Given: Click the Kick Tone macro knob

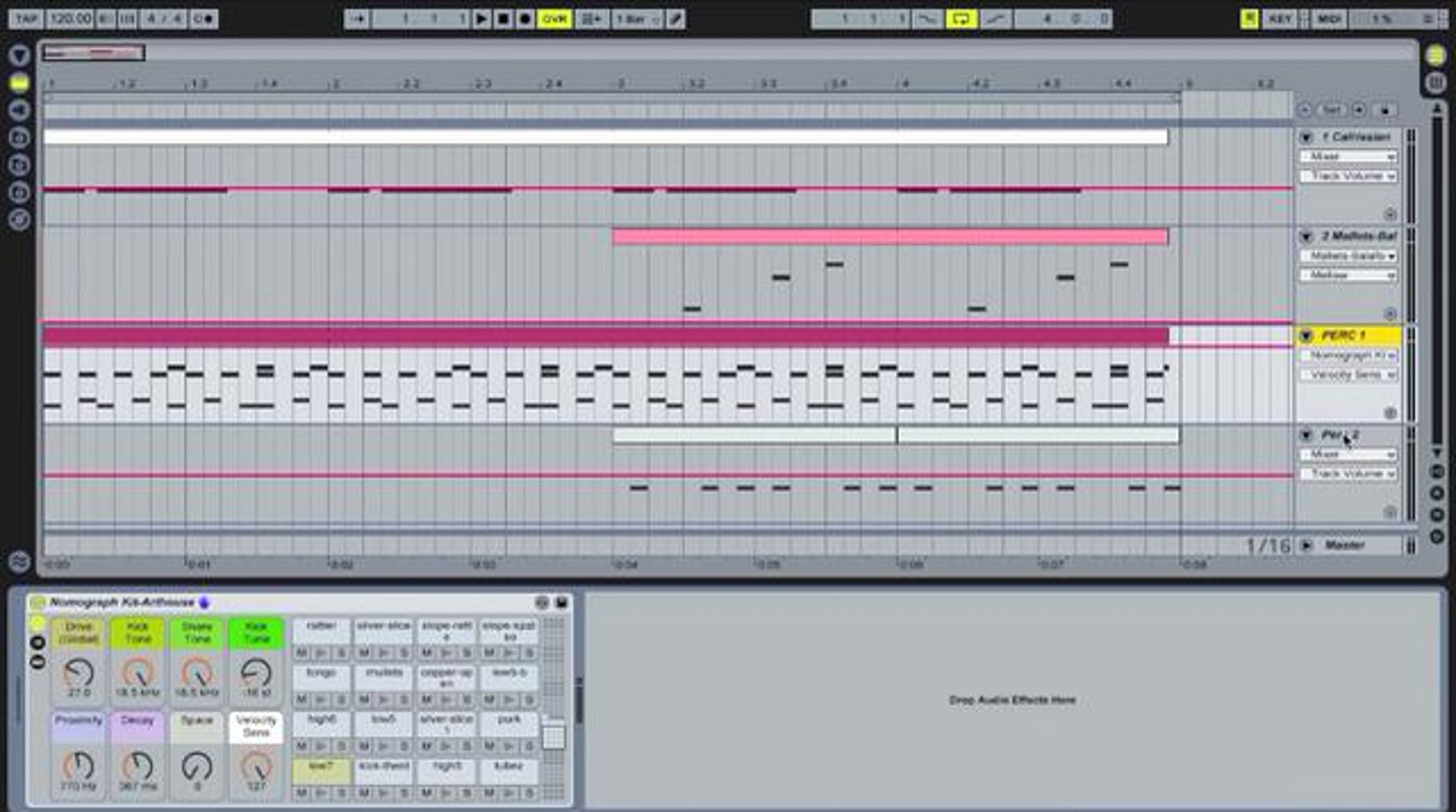Looking at the screenshot, I should (137, 673).
